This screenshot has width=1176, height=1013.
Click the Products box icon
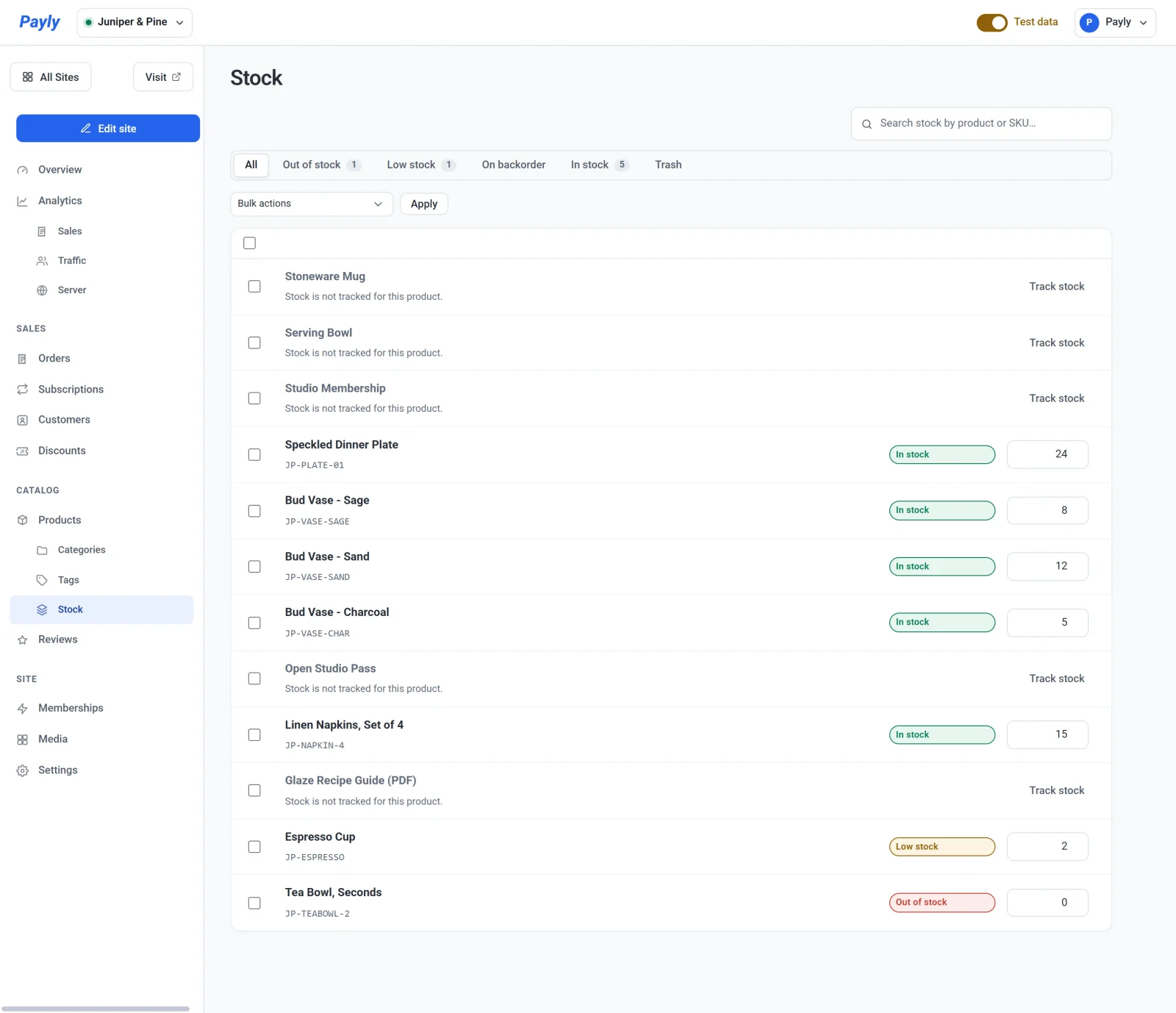pos(23,520)
